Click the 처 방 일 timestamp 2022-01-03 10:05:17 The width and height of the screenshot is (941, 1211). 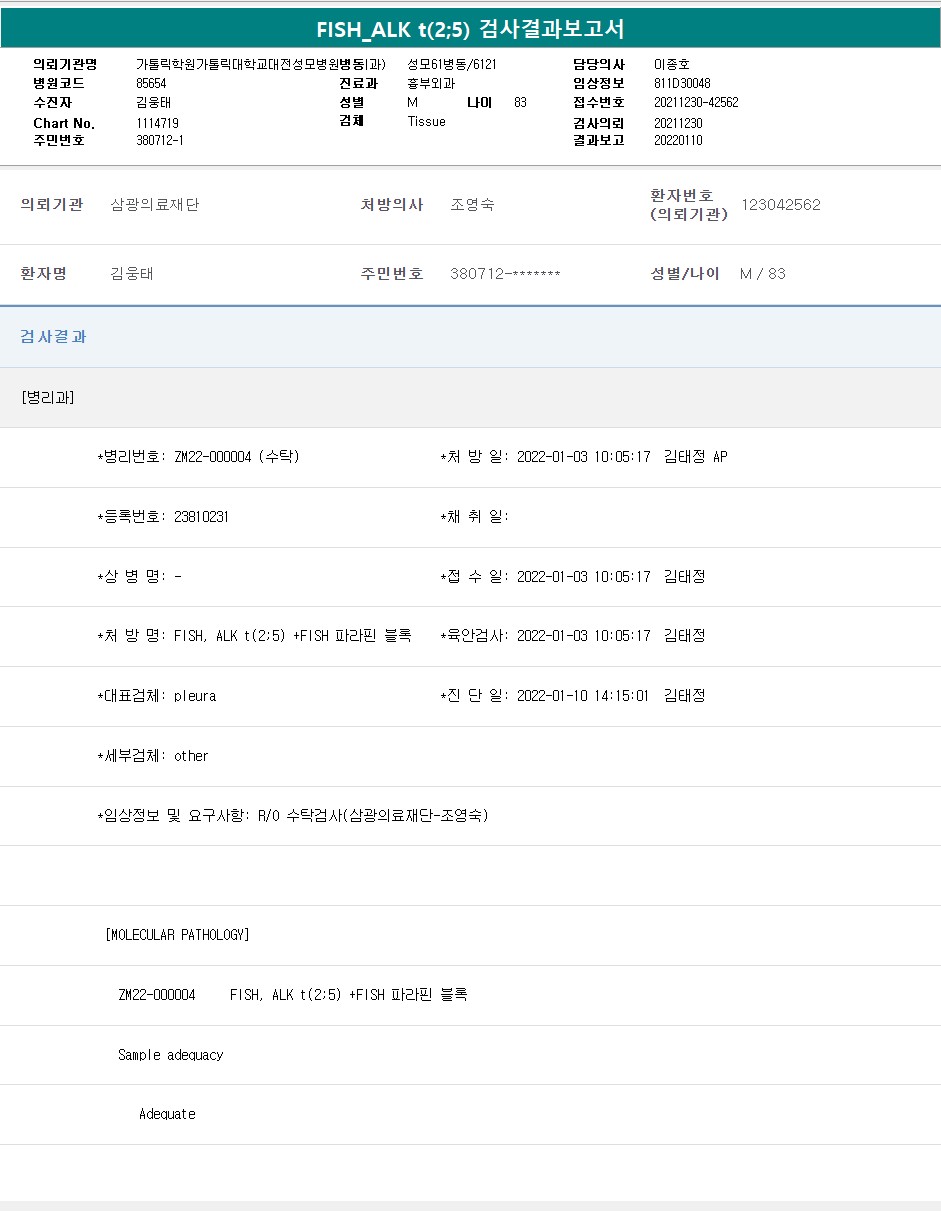[584, 457]
